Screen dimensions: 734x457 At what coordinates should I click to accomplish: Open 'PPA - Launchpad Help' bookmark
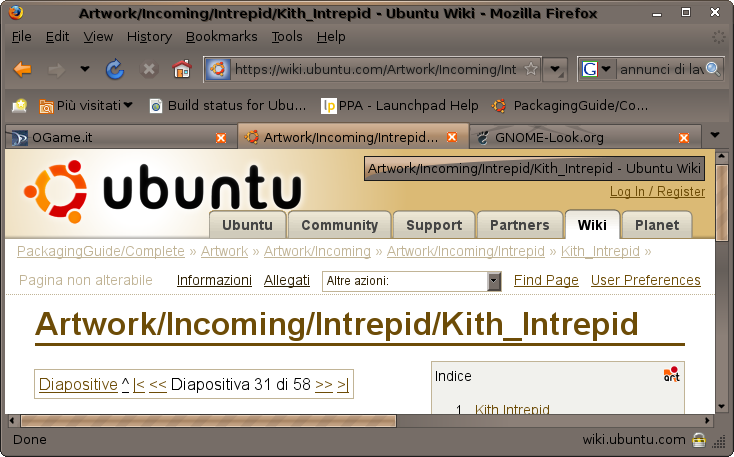(x=400, y=106)
